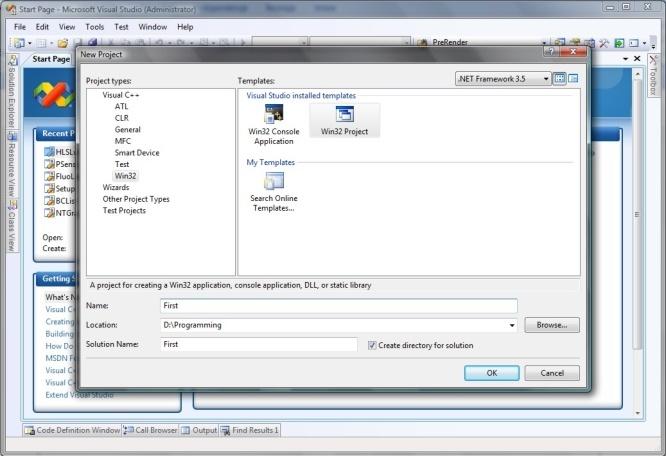Select ATL project type
Screen dimensions: 666x456
point(121,107)
